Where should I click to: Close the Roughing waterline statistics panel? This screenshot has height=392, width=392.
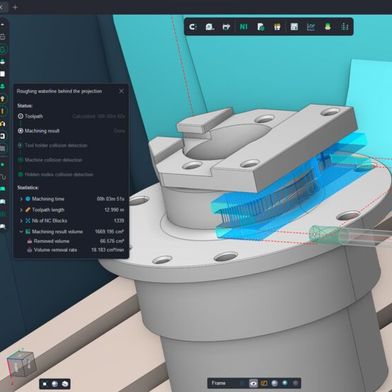click(x=121, y=91)
